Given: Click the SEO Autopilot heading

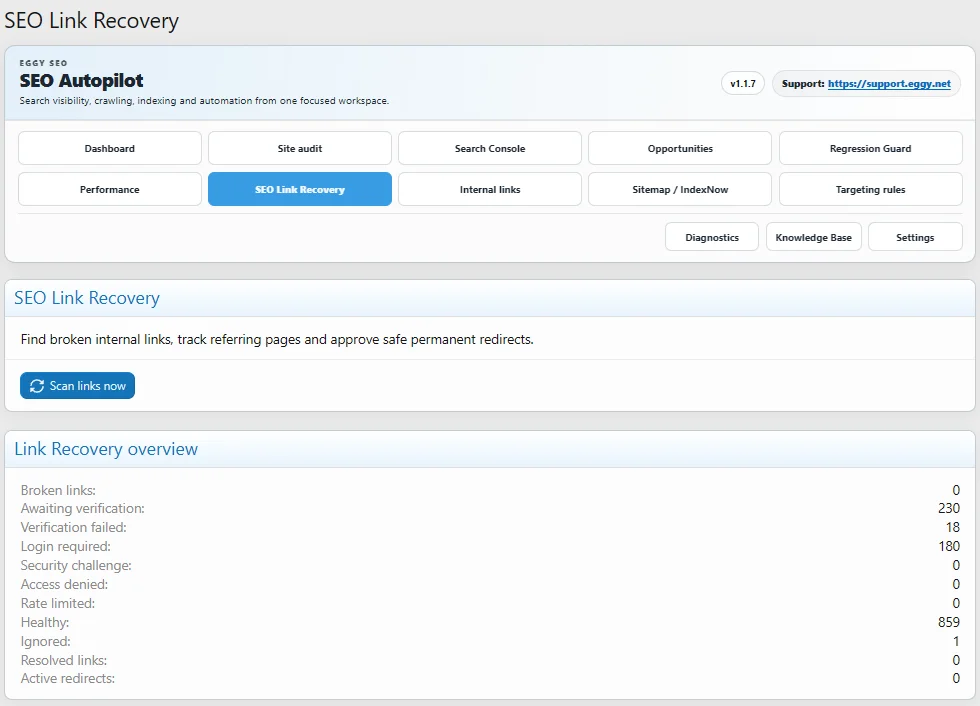Looking at the screenshot, I should (x=81, y=81).
